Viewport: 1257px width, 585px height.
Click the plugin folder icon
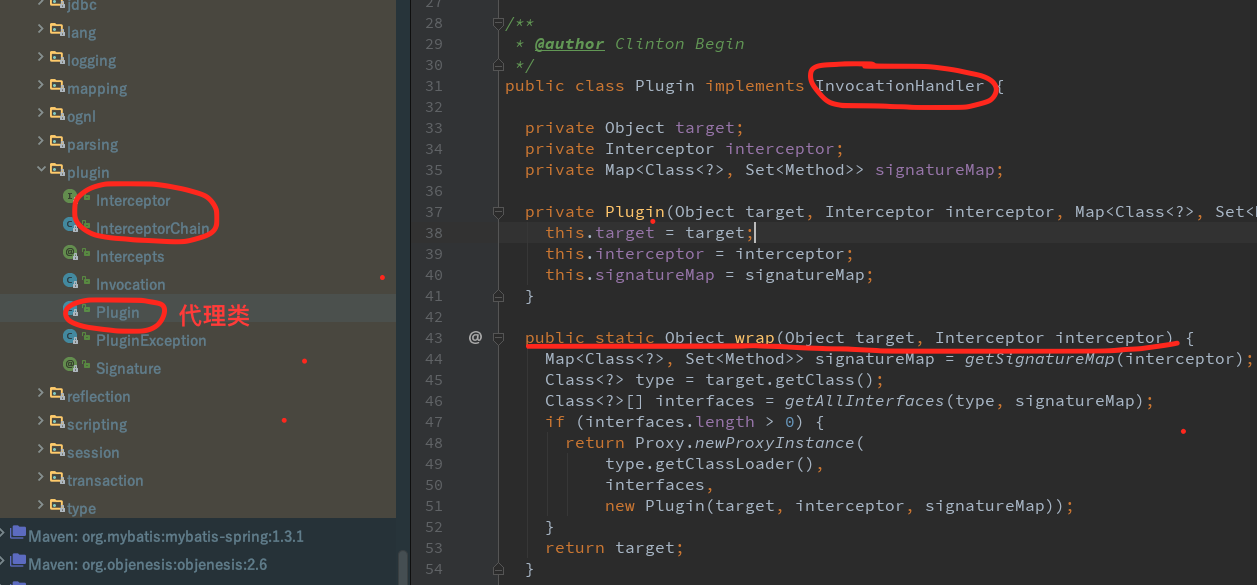(x=57, y=171)
